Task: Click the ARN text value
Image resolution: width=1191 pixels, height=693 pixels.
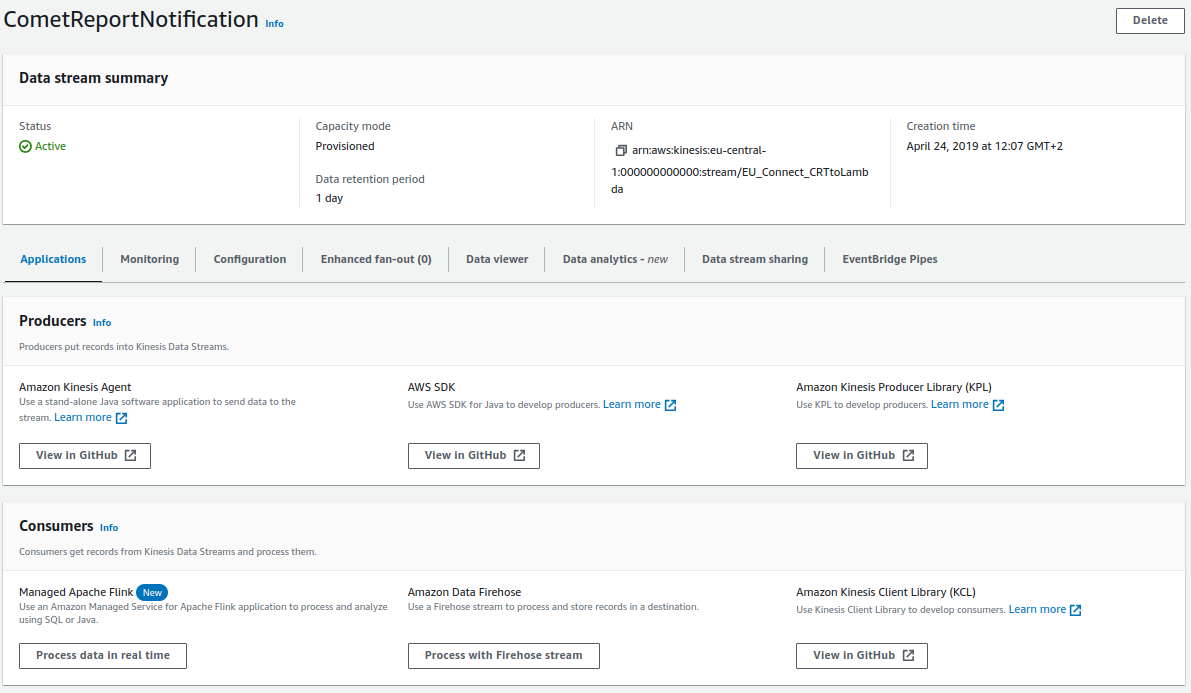Action: click(740, 170)
